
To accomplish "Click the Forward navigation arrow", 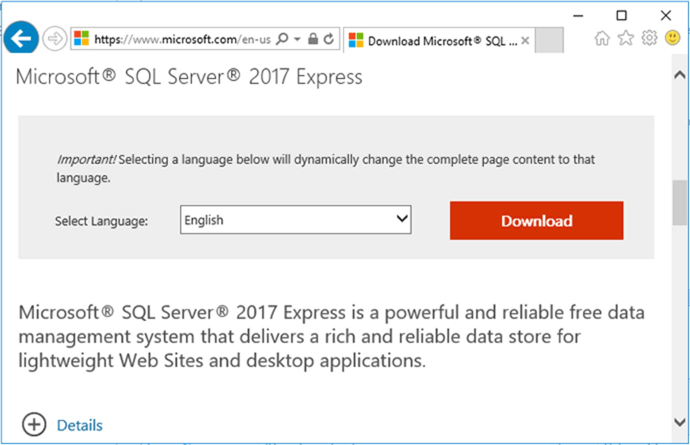I will [x=55, y=39].
